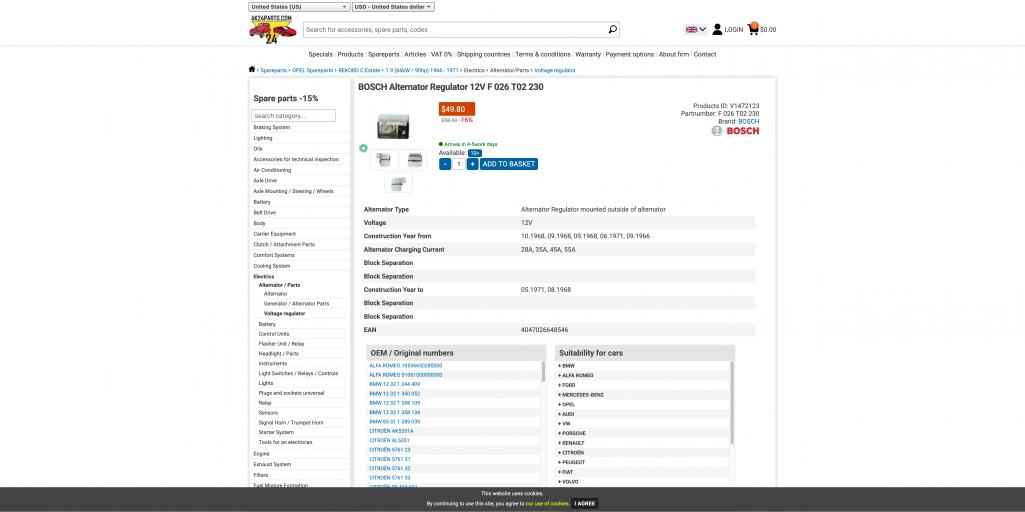The height and width of the screenshot is (512, 1025).
Task: Click the quantity input field
Action: [459, 164]
